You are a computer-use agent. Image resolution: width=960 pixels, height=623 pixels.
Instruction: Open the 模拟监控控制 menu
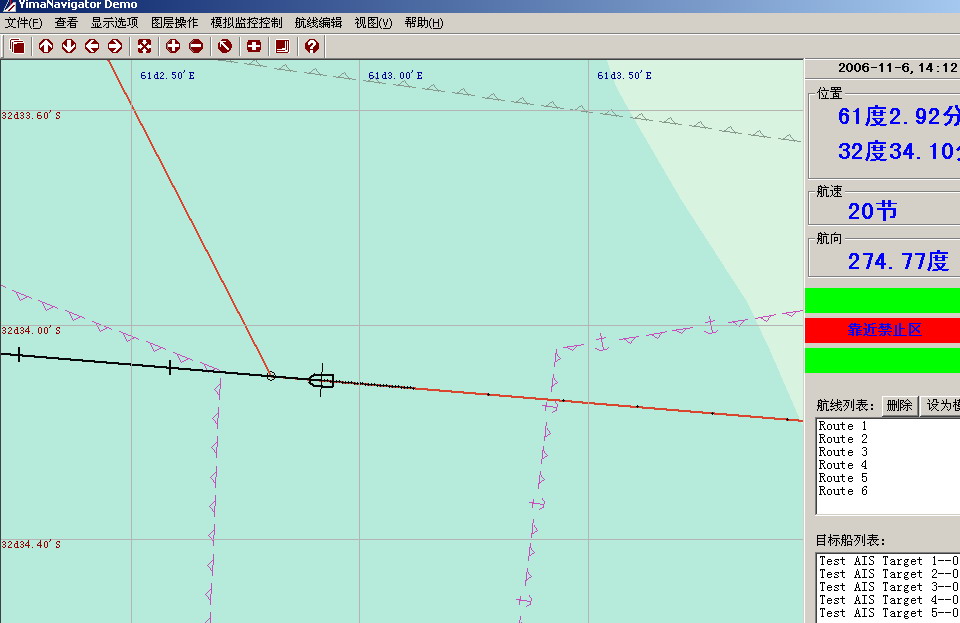[x=246, y=23]
